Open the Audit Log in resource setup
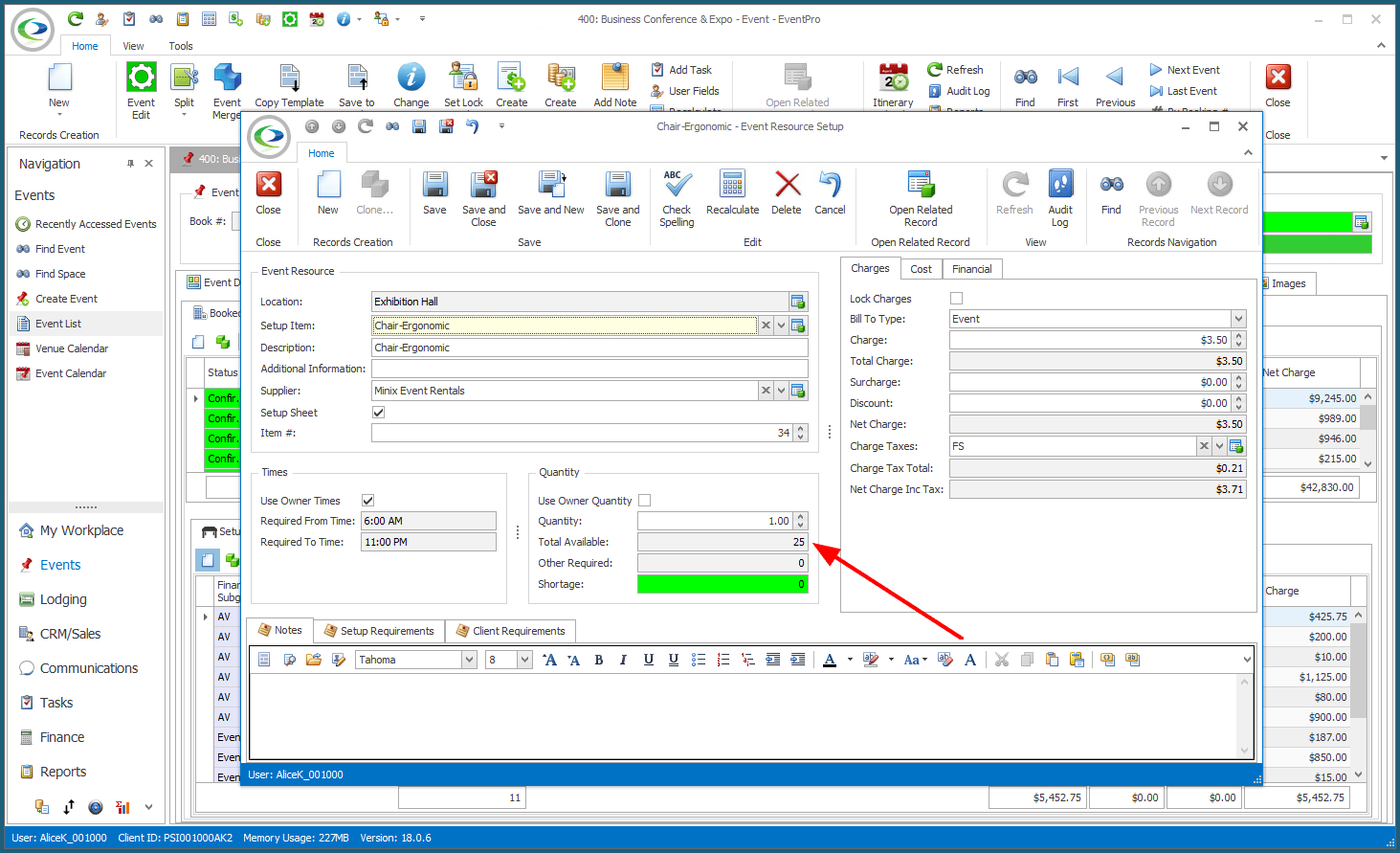The height and width of the screenshot is (853, 1400). tap(1060, 198)
